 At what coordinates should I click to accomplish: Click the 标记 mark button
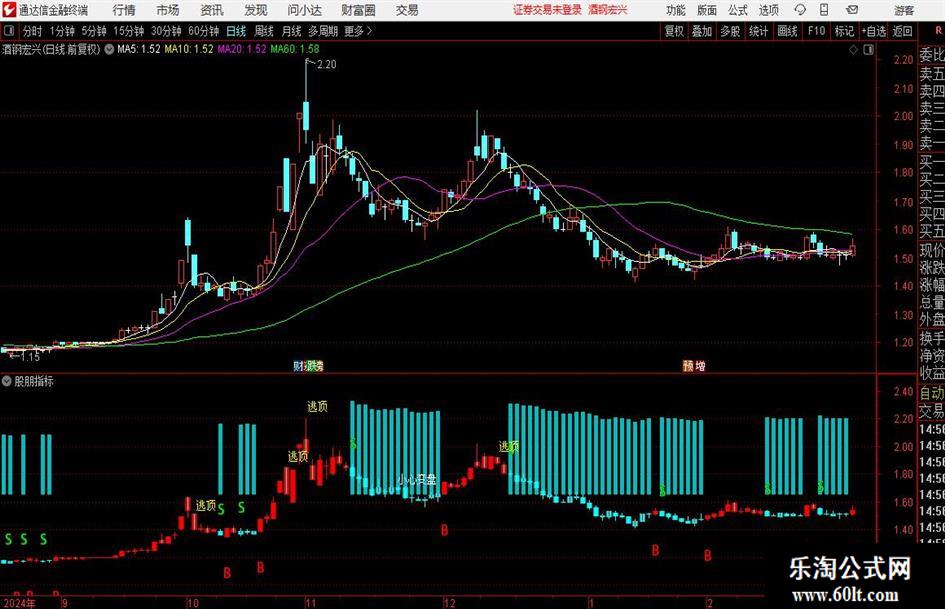[x=844, y=31]
